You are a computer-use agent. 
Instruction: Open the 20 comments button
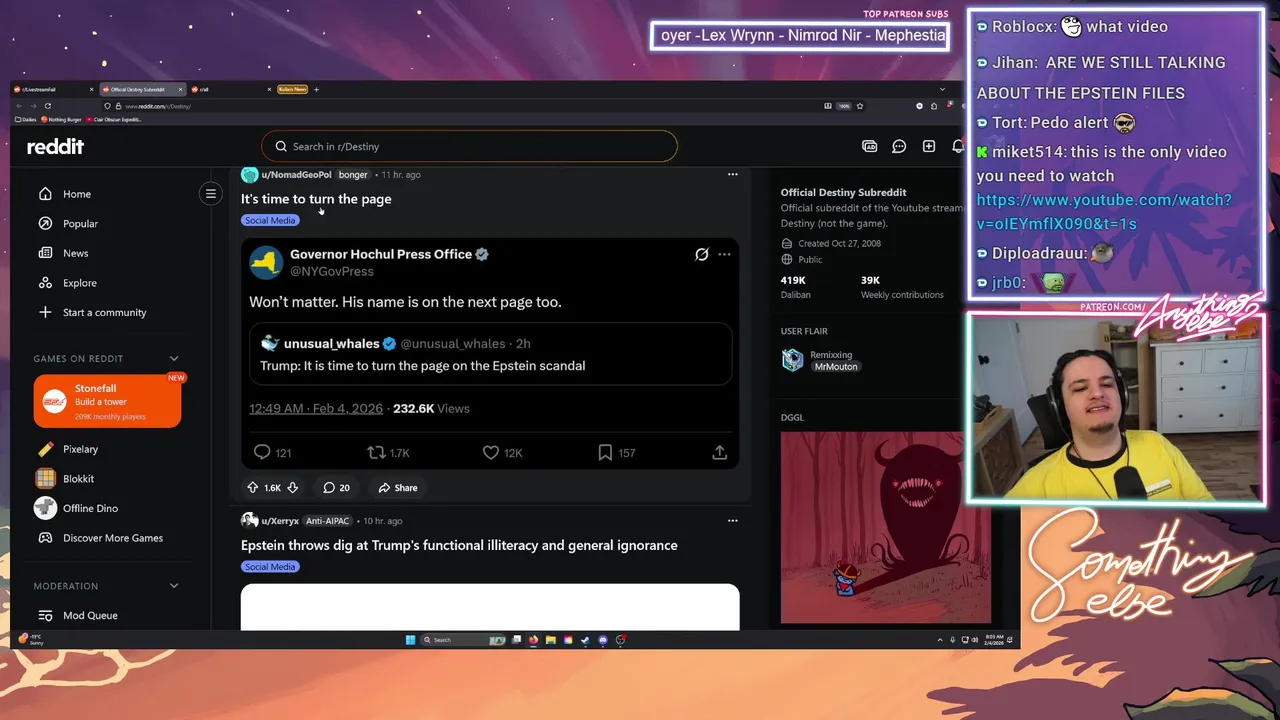pos(336,488)
